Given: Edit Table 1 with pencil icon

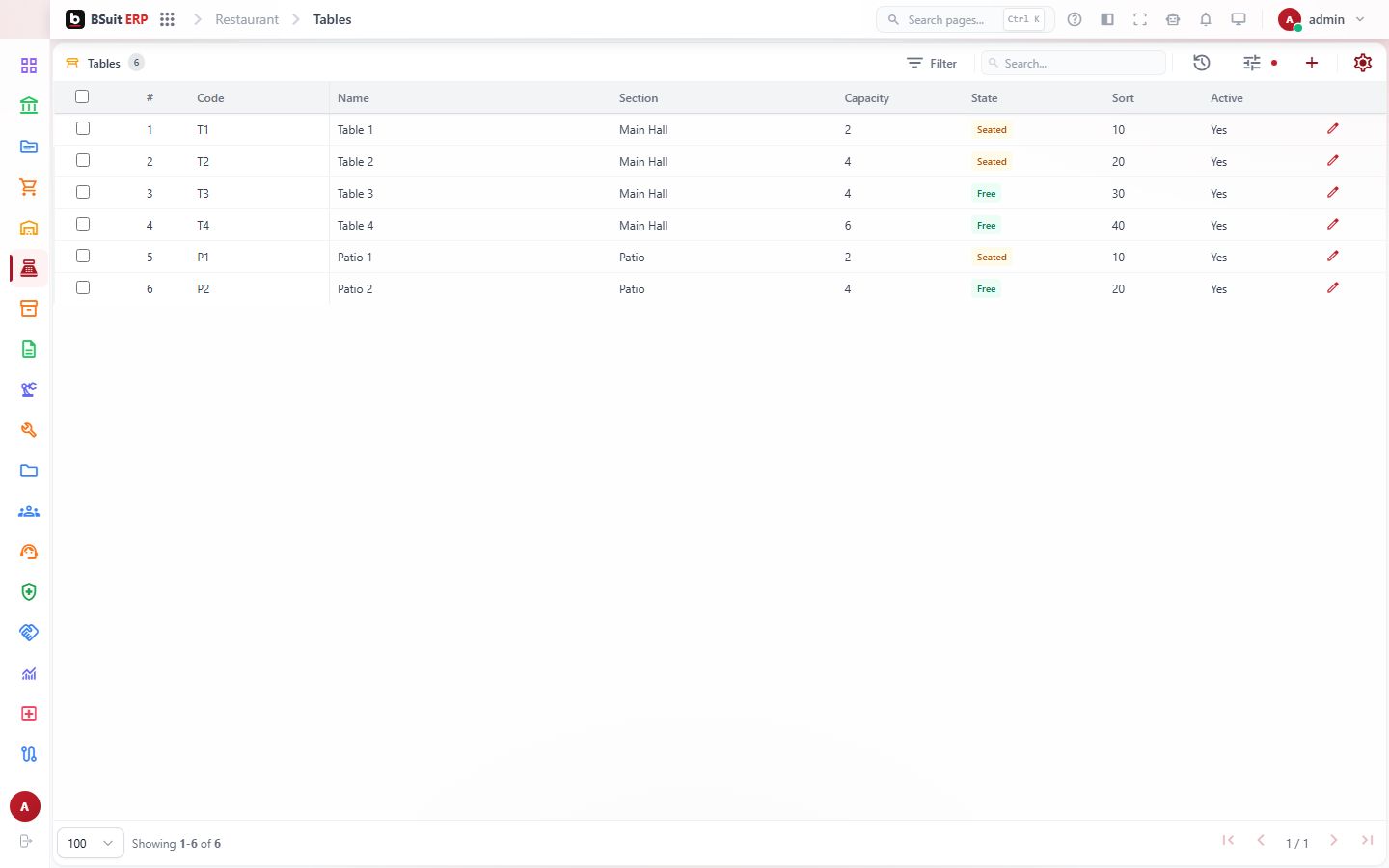Looking at the screenshot, I should point(1333,128).
